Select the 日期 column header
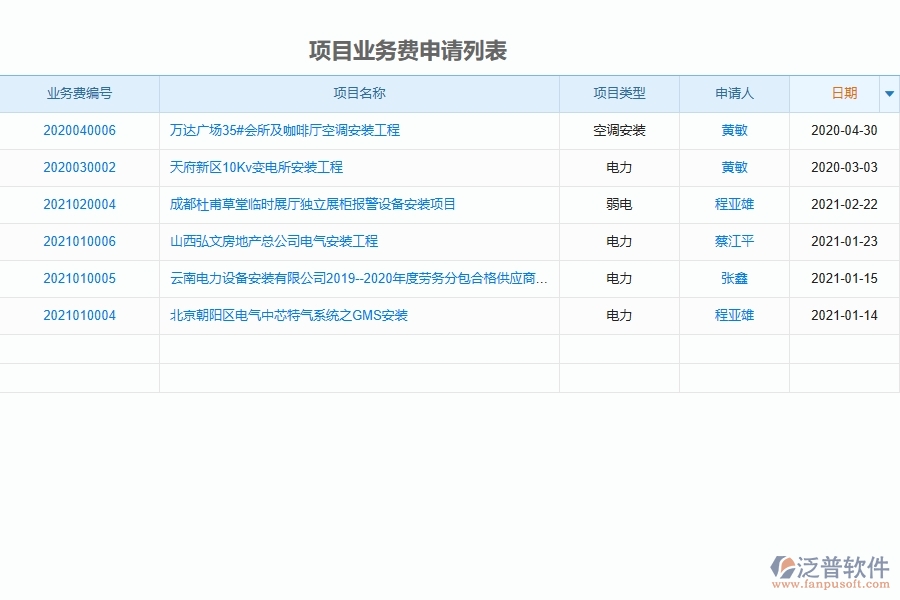Viewport: 900px width, 600px height. pos(843,94)
